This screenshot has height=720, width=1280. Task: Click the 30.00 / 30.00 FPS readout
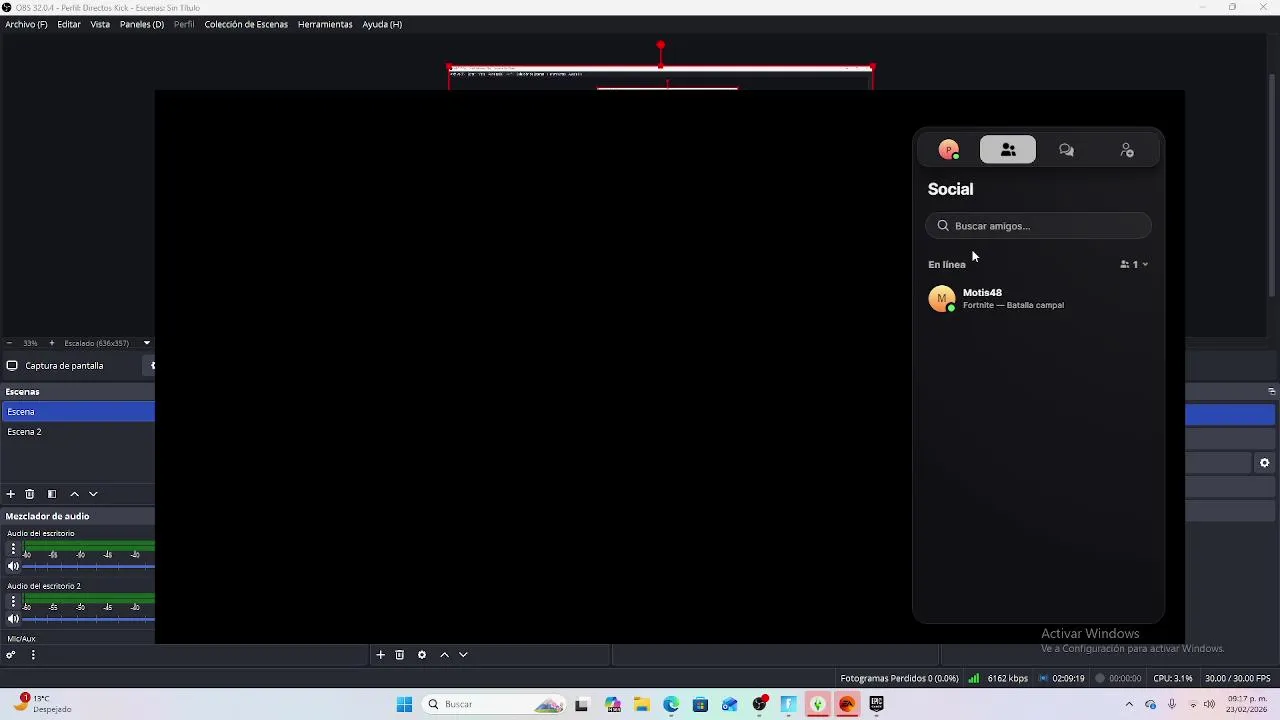pyautogui.click(x=1238, y=678)
